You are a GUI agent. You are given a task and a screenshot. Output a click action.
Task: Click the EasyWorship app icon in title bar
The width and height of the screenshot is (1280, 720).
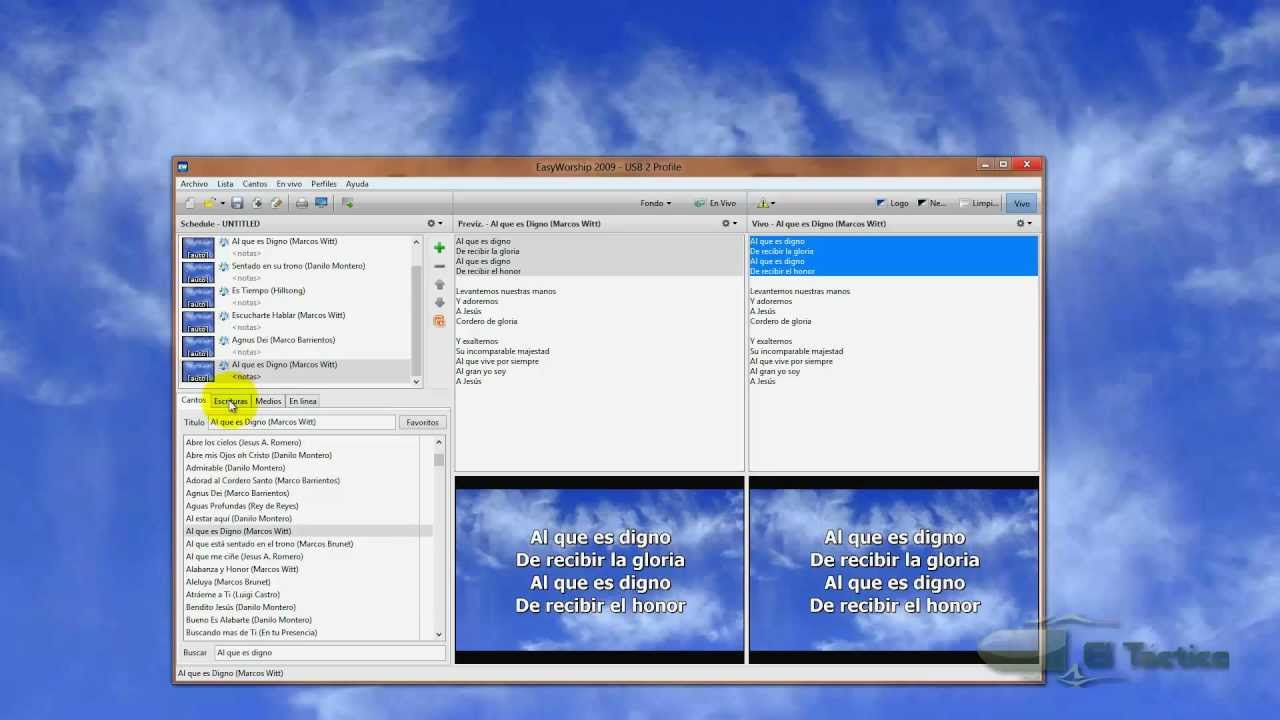[183, 166]
